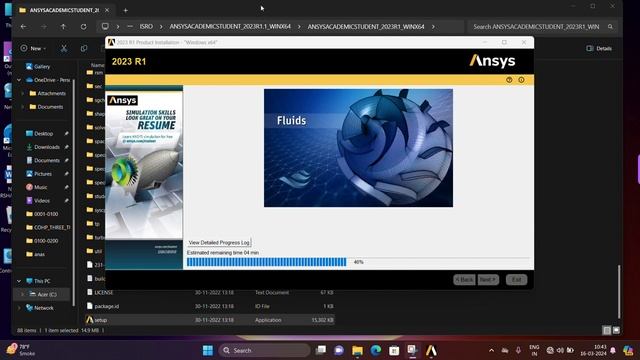Select the ANSYSACADEMICSTUDENT File Explorer tab

pyautogui.click(x=64, y=10)
